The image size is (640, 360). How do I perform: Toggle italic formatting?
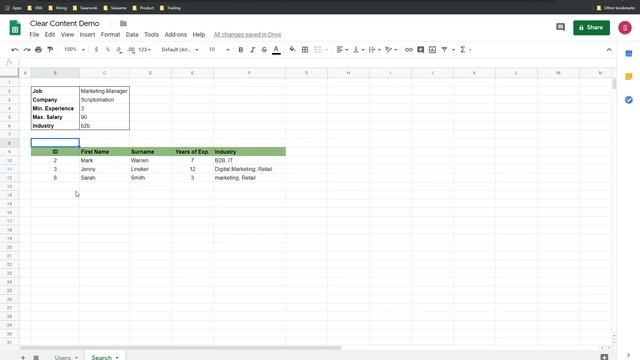[253, 50]
